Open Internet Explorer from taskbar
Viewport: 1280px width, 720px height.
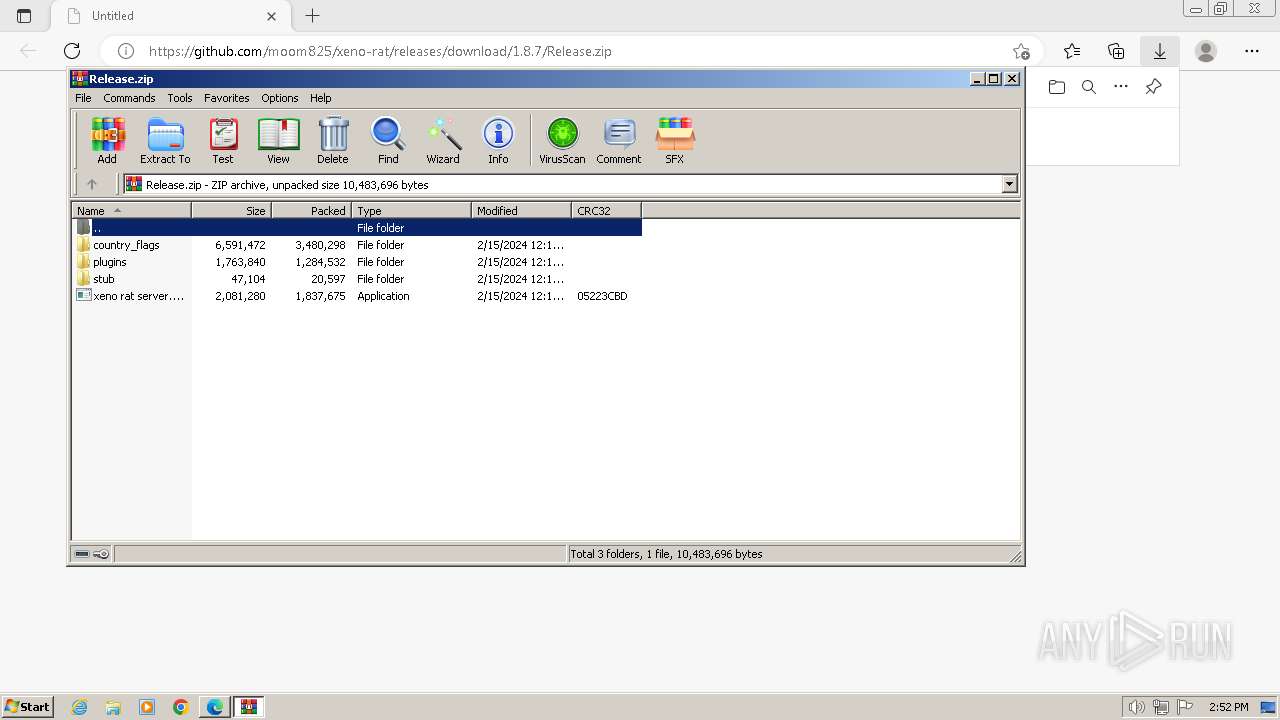point(80,707)
